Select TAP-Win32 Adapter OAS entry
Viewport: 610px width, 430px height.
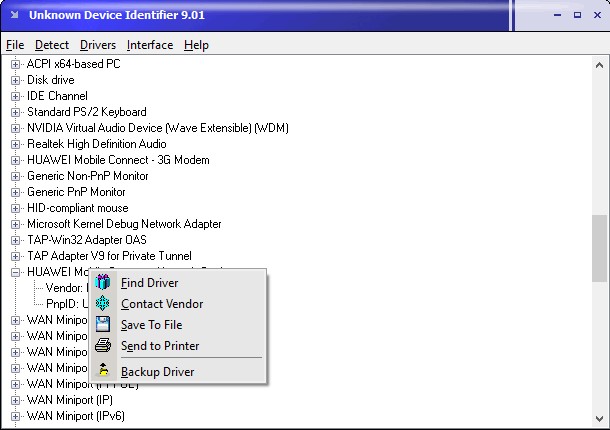pyautogui.click(x=87, y=240)
